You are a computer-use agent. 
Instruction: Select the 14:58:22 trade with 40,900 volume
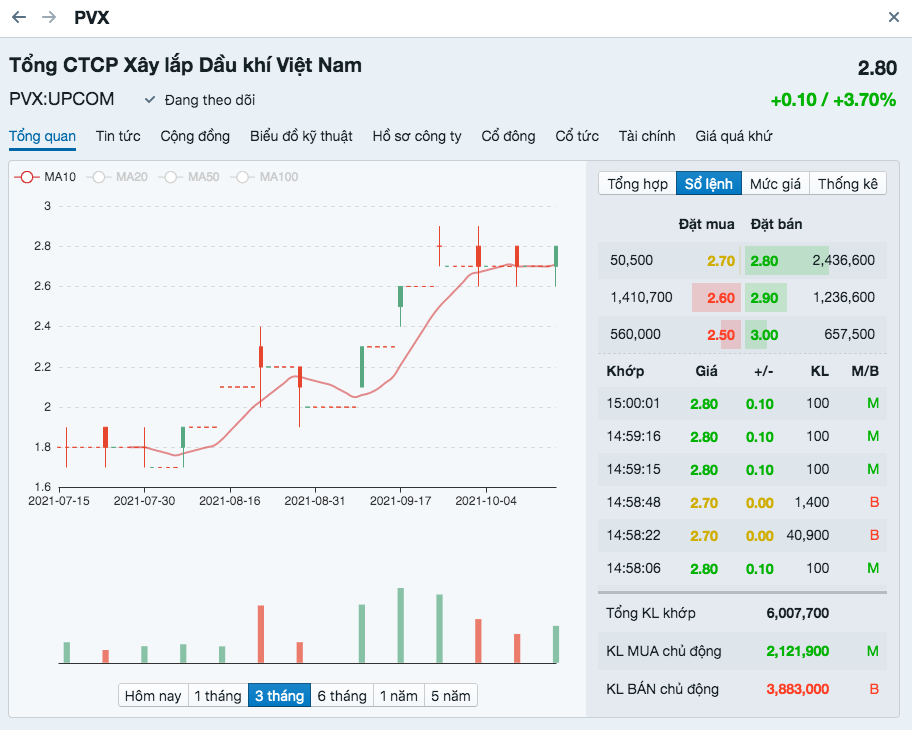(x=742, y=535)
